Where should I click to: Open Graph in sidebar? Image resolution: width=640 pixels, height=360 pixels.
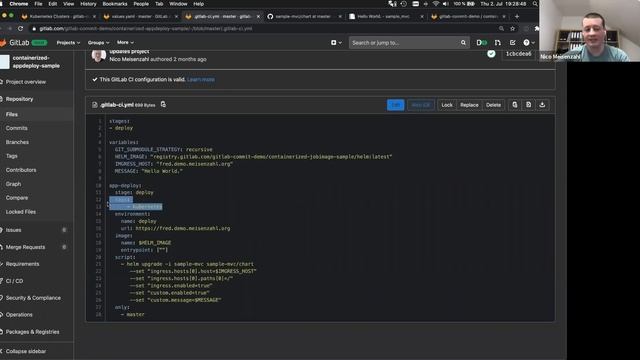[x=13, y=184]
